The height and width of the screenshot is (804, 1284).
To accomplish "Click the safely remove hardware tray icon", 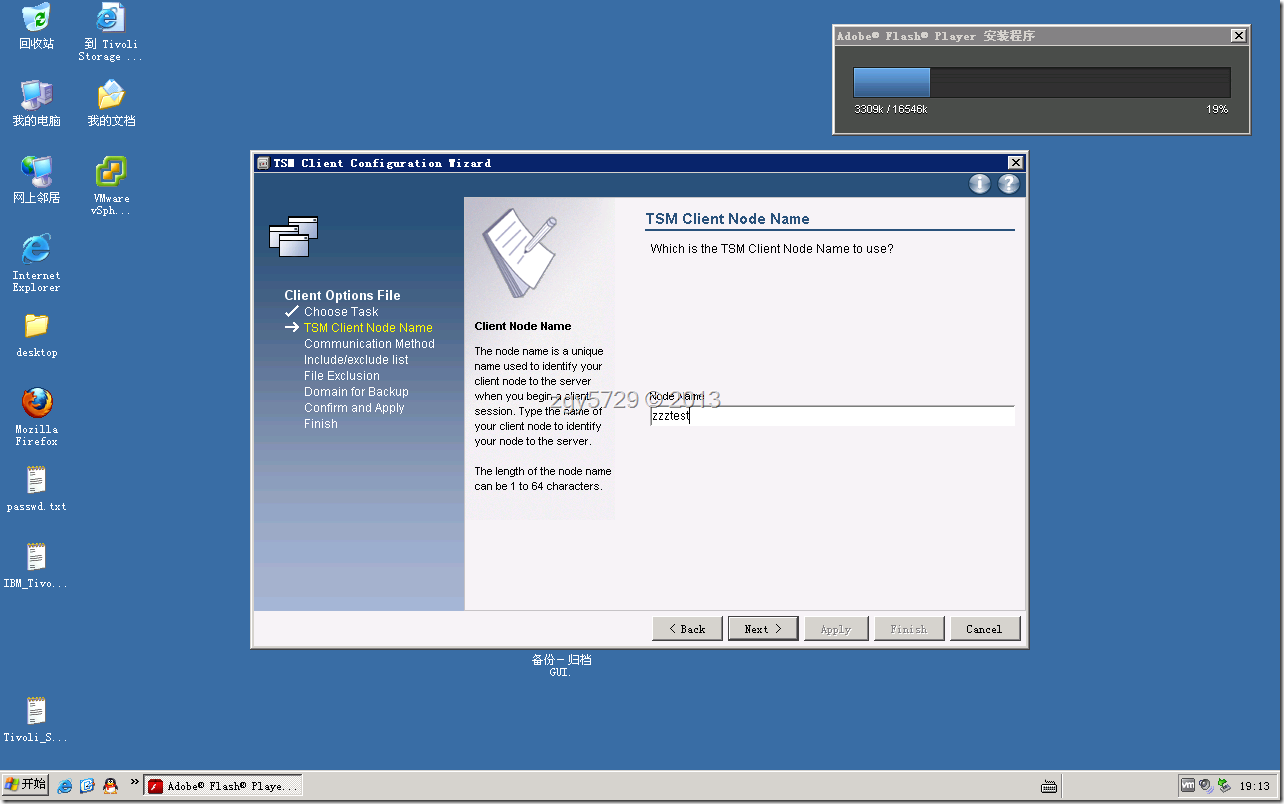I will [x=1224, y=786].
